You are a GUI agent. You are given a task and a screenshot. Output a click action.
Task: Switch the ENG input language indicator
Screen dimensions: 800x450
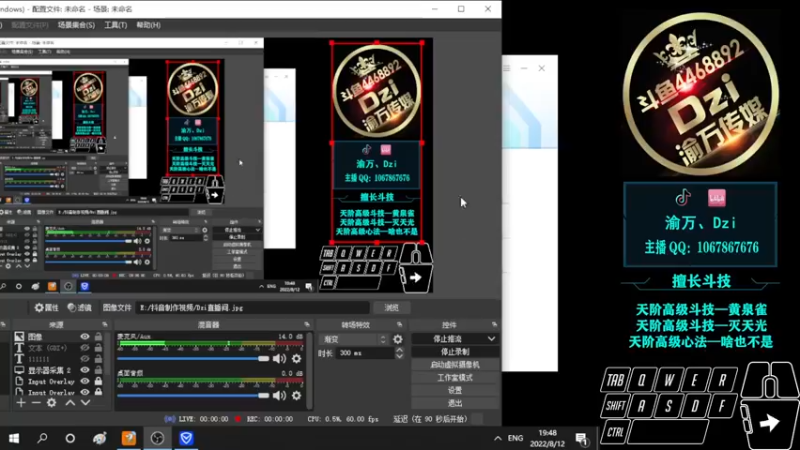[x=515, y=438]
